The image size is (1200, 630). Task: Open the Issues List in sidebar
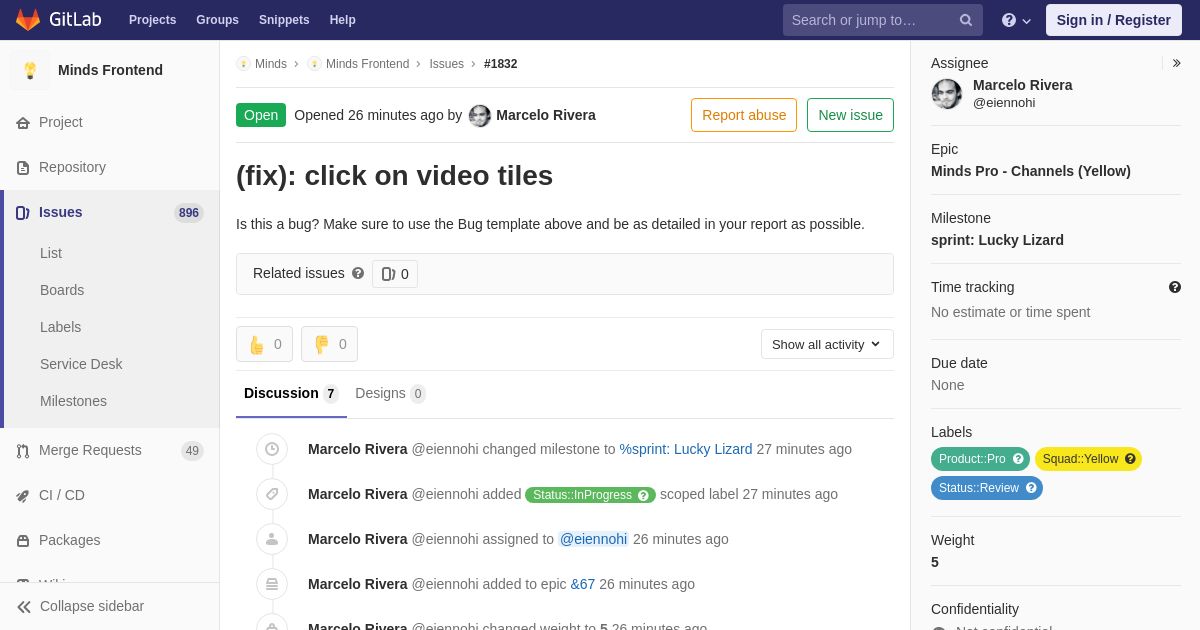pyautogui.click(x=51, y=253)
